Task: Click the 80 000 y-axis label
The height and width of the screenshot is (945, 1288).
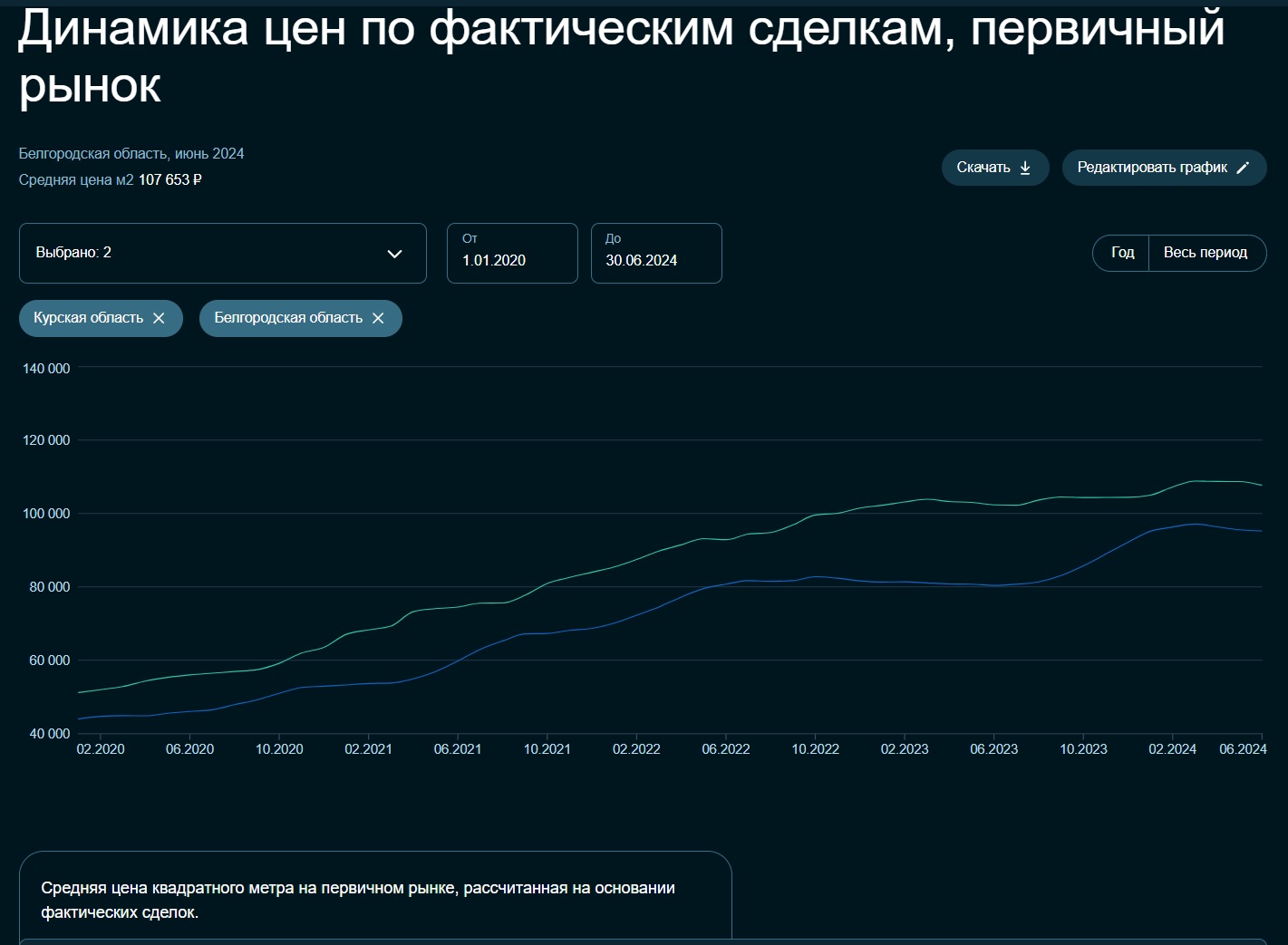Action: [x=50, y=587]
